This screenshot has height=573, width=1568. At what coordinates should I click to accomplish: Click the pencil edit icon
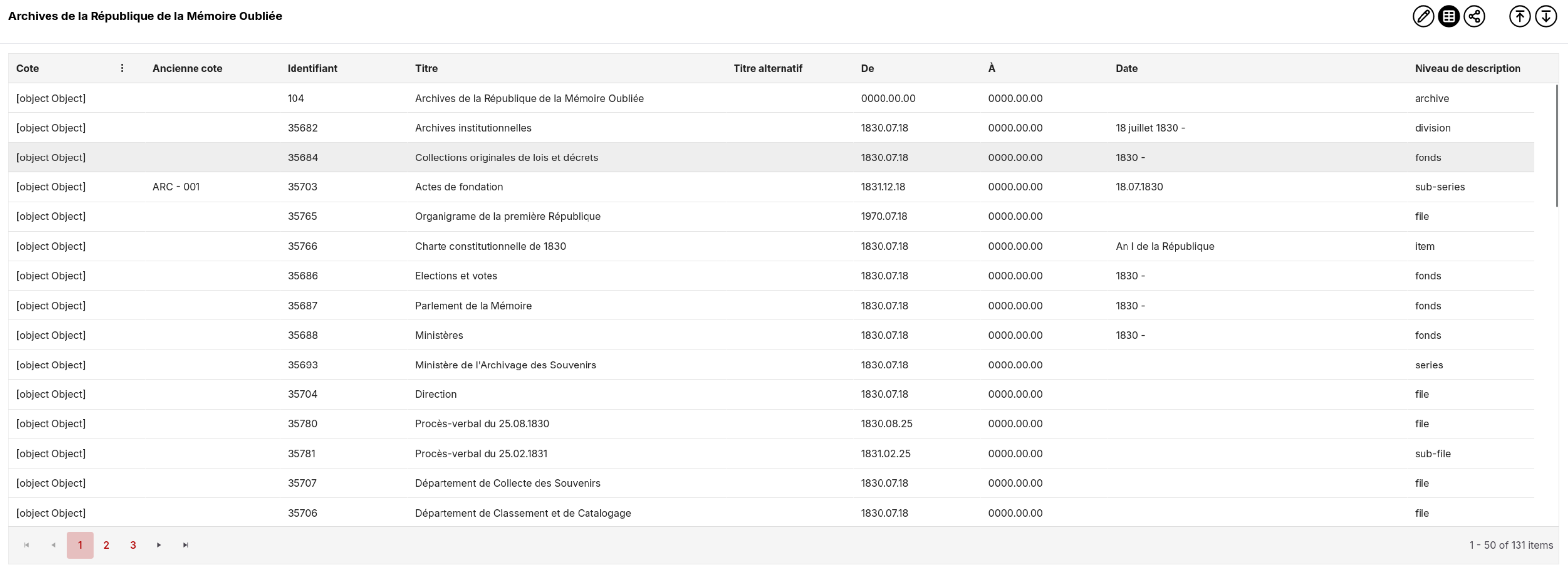1422,16
